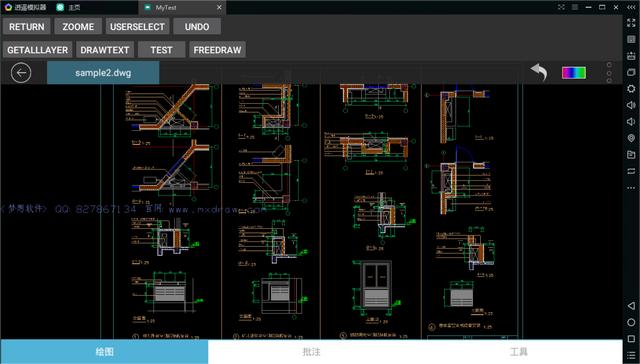This screenshot has width=640, height=364.
Task: Click the Android back triangle button
Action: click(631, 306)
